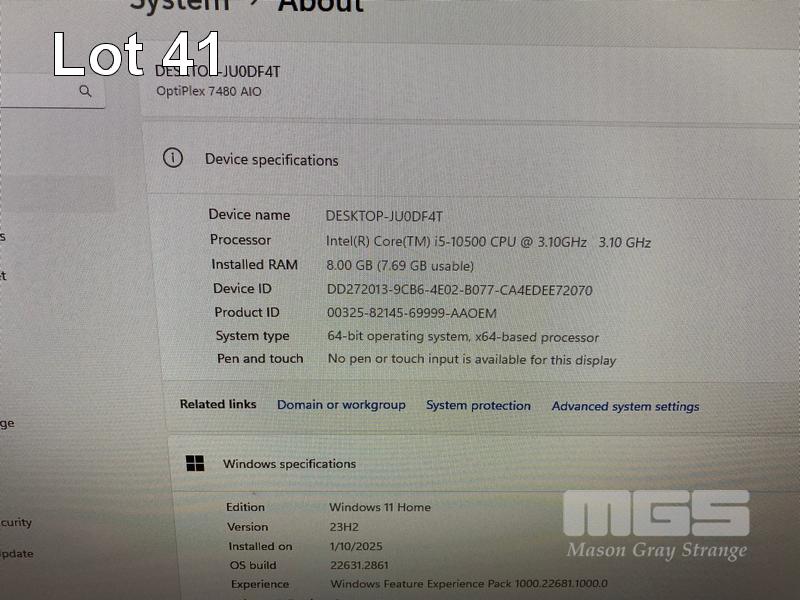
Task: Click the Device specifications info icon
Action: pos(173,158)
